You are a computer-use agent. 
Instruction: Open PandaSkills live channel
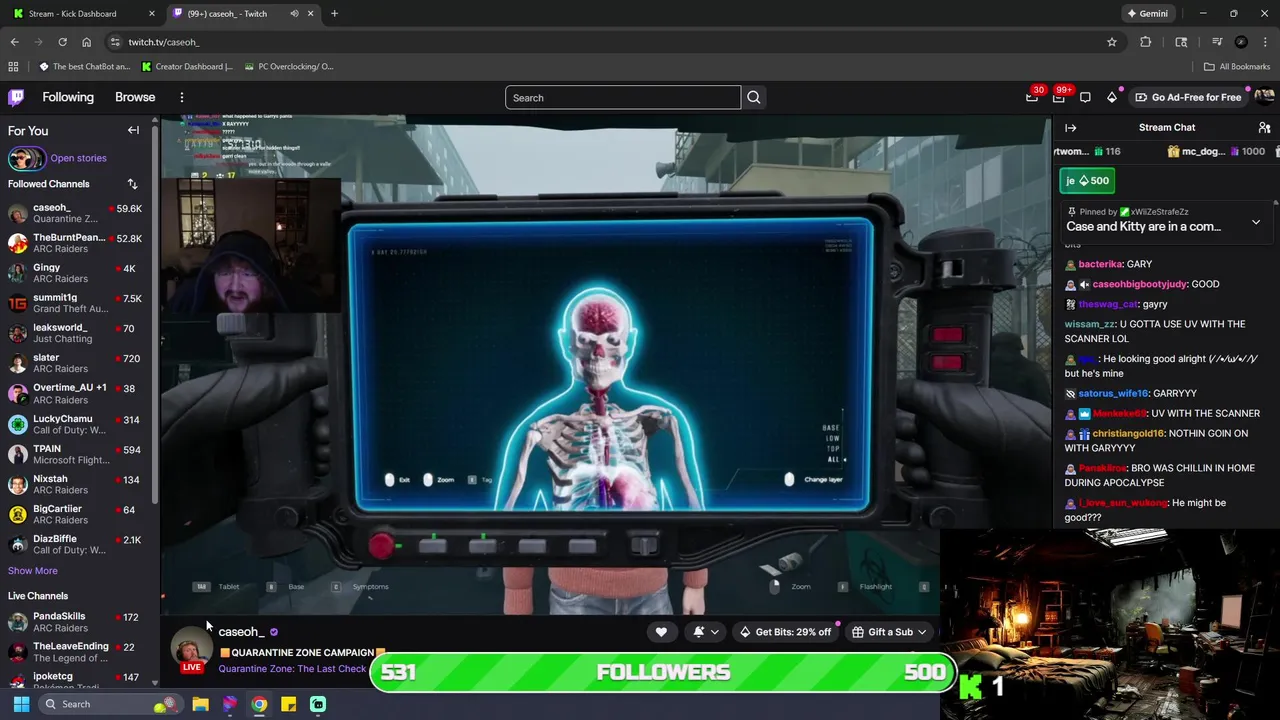pyautogui.click(x=76, y=622)
